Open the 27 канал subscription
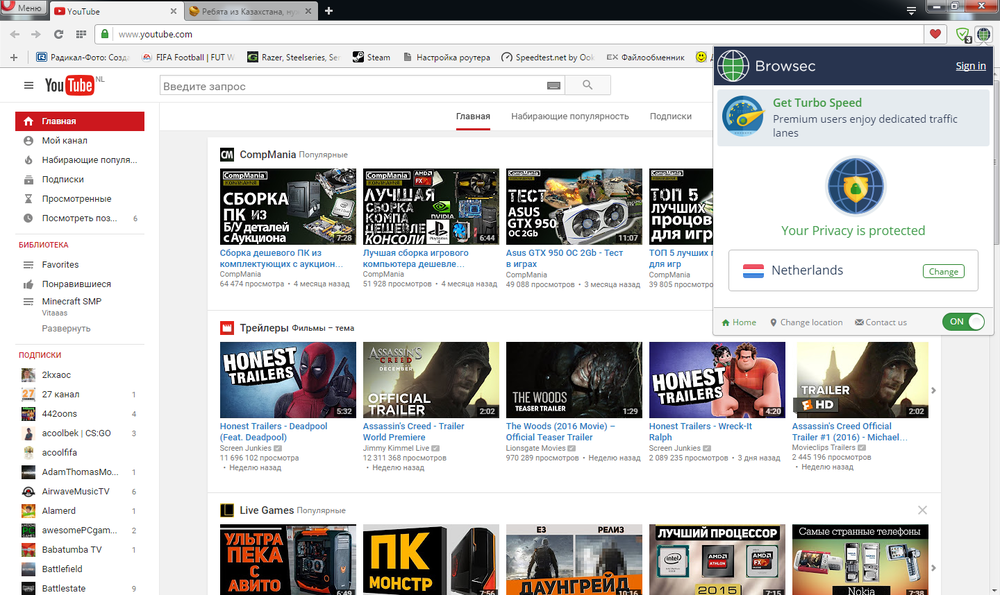 [80, 394]
